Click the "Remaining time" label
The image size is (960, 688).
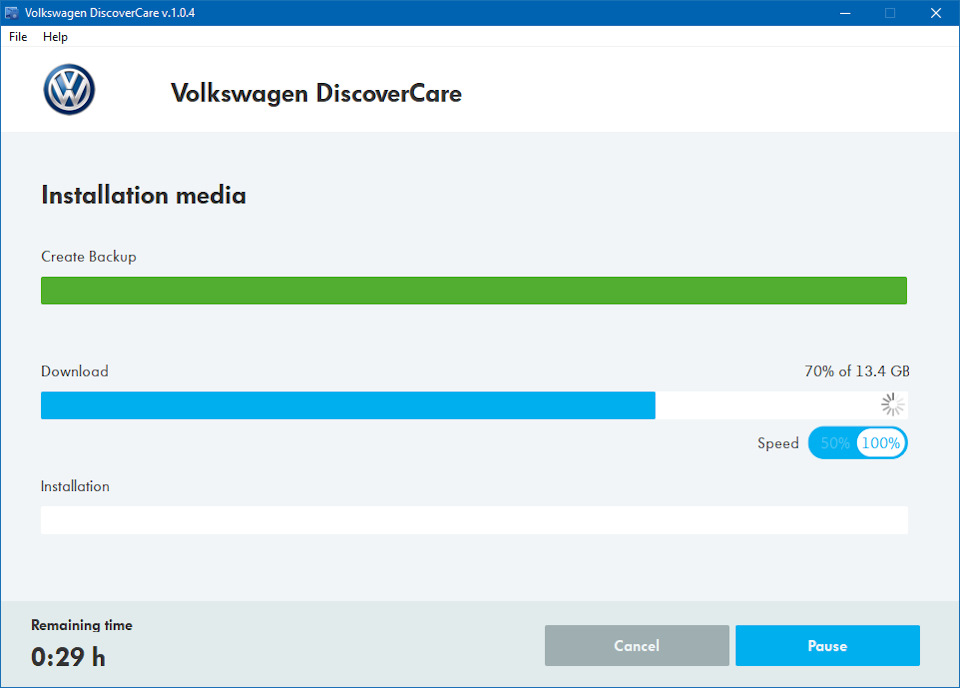81,625
